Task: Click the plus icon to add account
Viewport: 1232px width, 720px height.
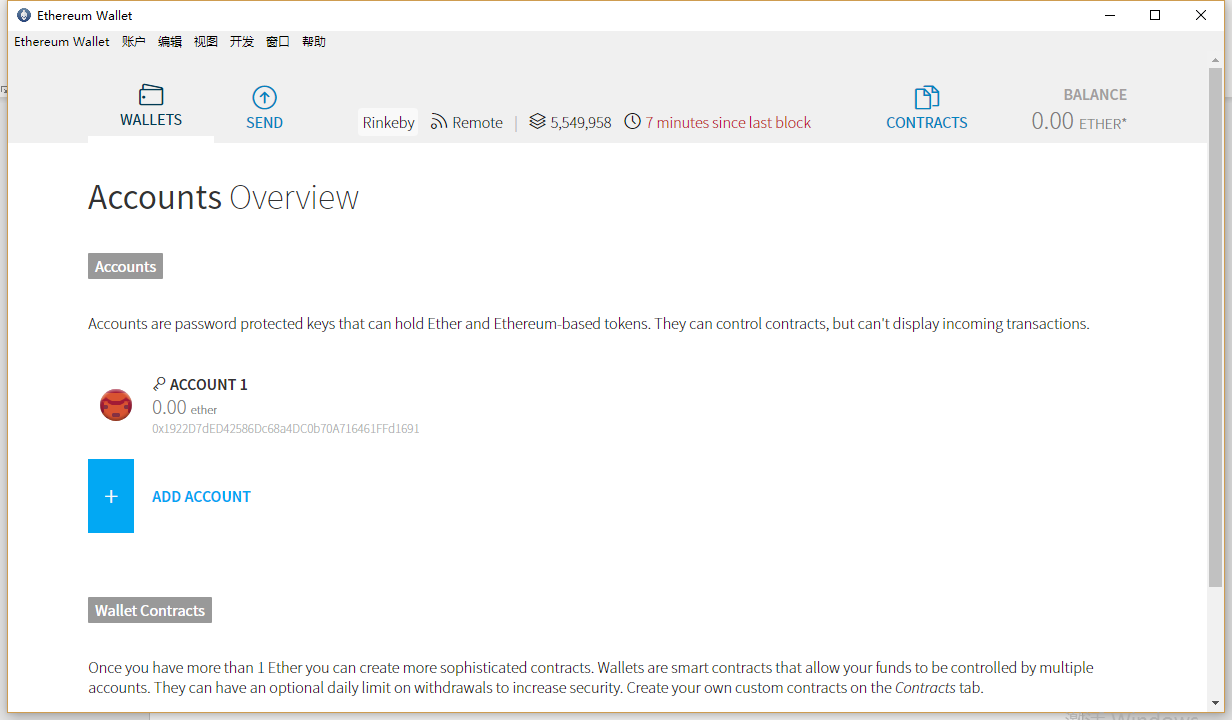Action: (111, 496)
